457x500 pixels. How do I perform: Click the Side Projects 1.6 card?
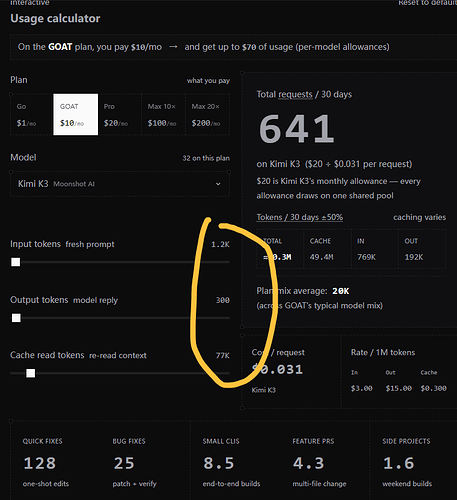click(413, 462)
